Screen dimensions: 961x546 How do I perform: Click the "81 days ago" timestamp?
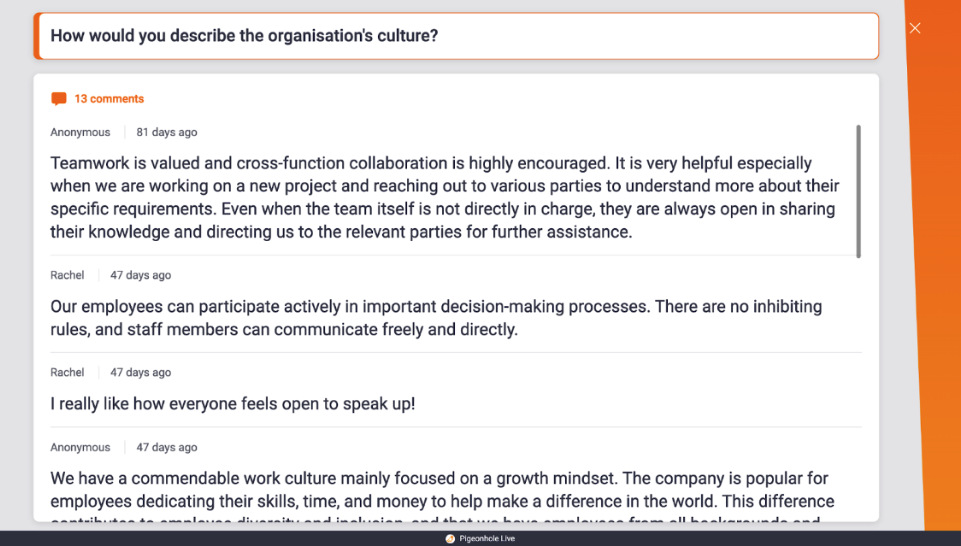tap(167, 132)
